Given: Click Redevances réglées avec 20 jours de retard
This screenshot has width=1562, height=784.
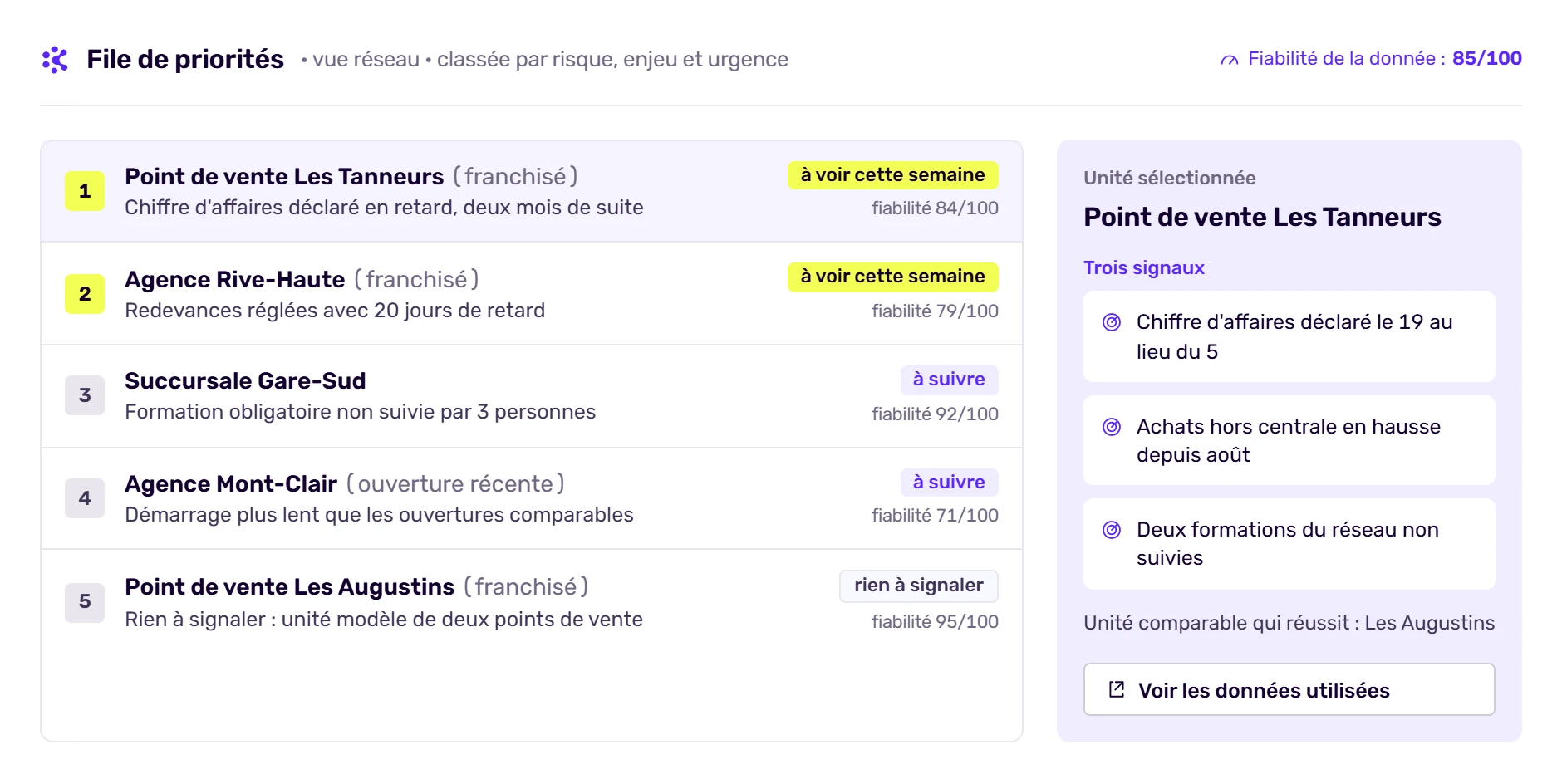Looking at the screenshot, I should tap(335, 311).
